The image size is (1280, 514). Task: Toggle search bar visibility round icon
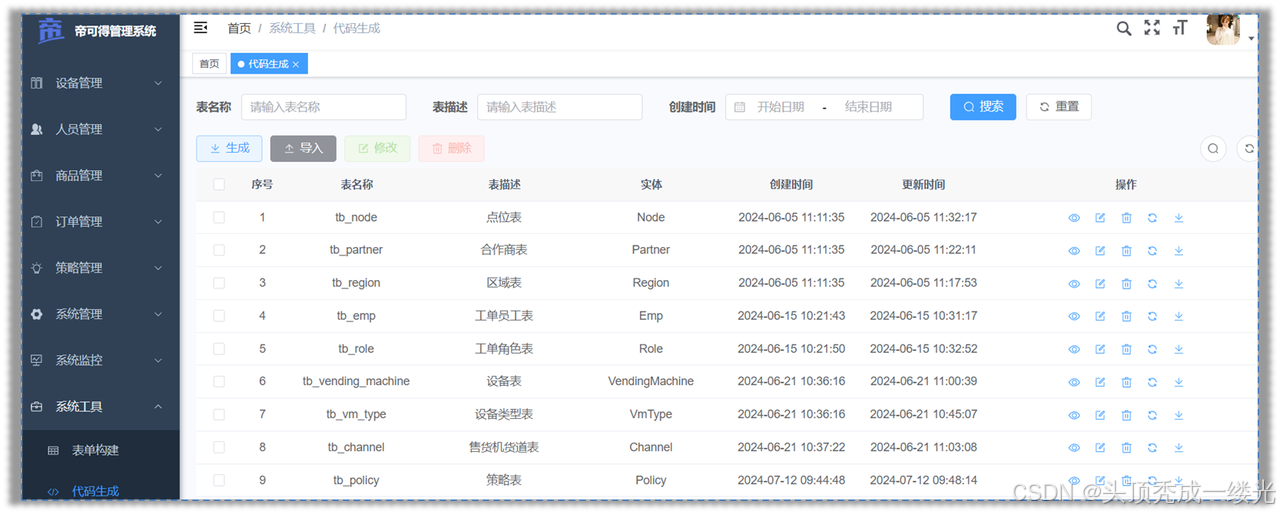[x=1213, y=149]
